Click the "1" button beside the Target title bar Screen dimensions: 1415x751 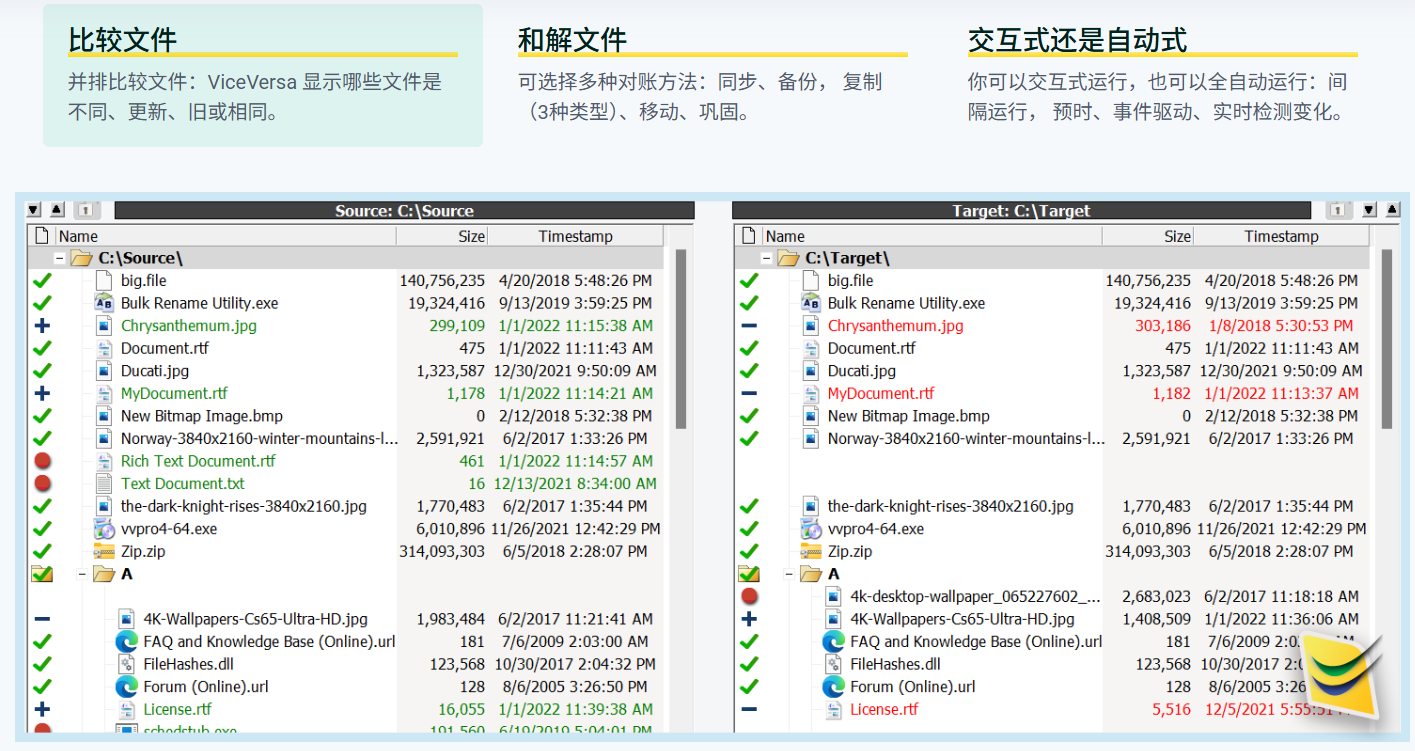point(1337,210)
